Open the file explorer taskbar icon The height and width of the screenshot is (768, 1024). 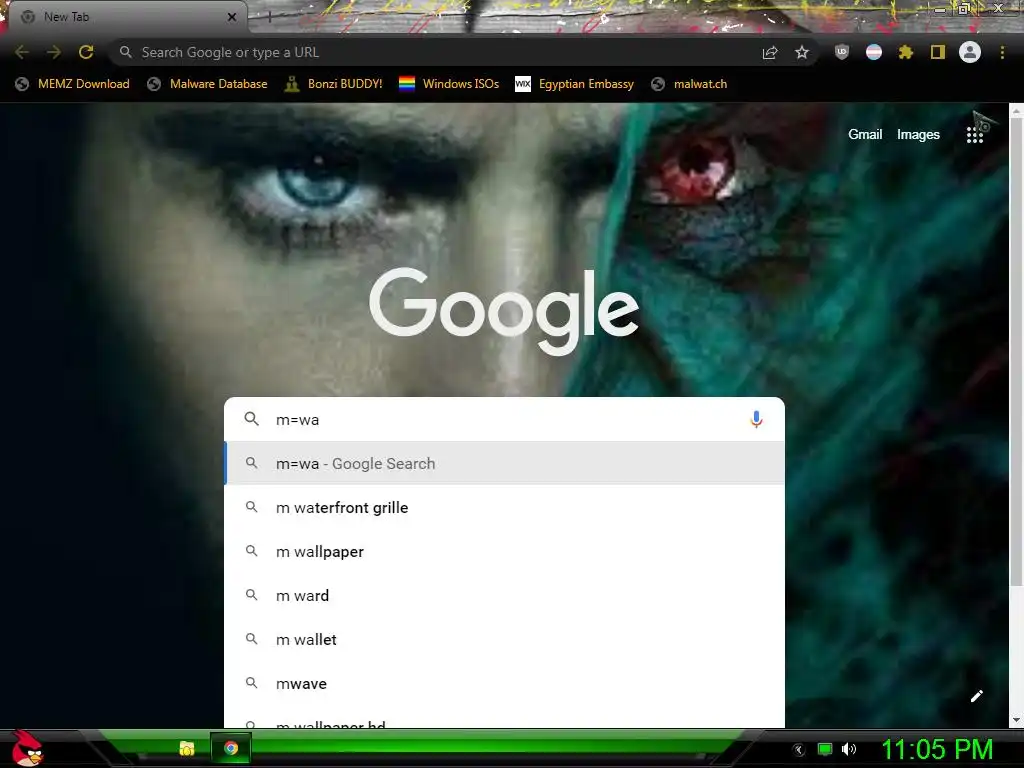click(187, 748)
